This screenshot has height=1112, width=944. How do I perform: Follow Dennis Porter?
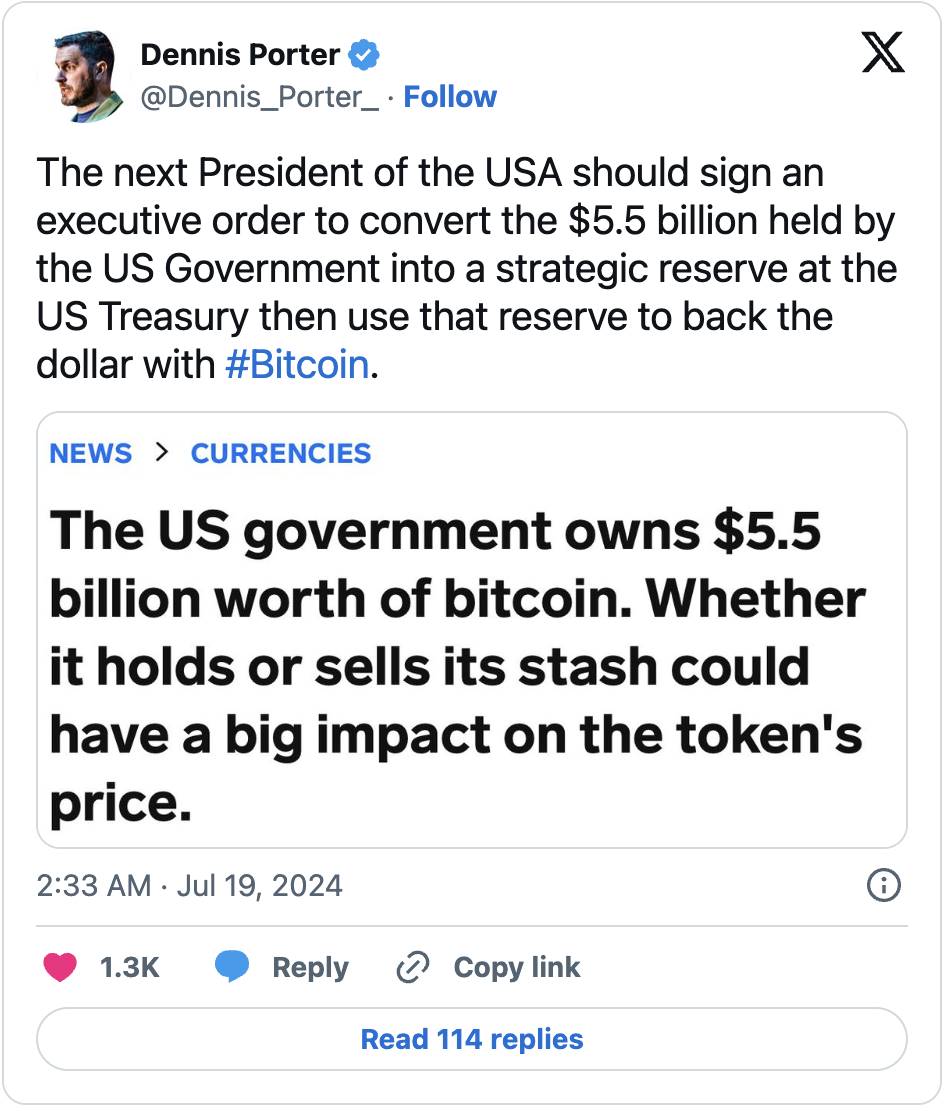(450, 97)
